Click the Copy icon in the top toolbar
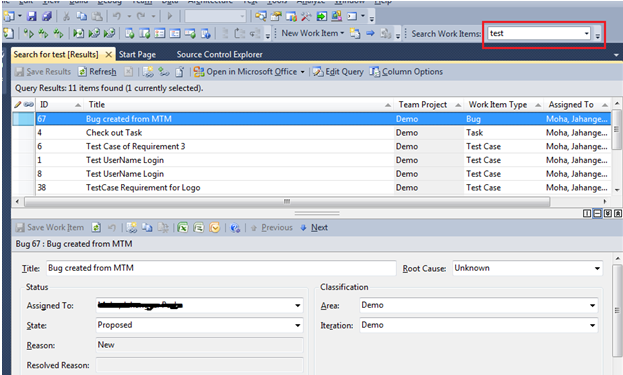 [x=81, y=16]
